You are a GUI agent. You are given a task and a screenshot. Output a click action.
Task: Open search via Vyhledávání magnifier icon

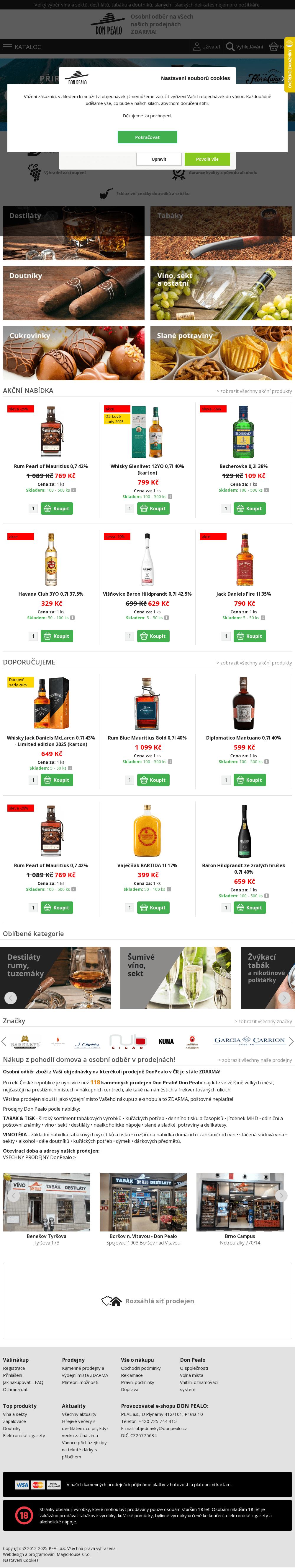tap(230, 47)
